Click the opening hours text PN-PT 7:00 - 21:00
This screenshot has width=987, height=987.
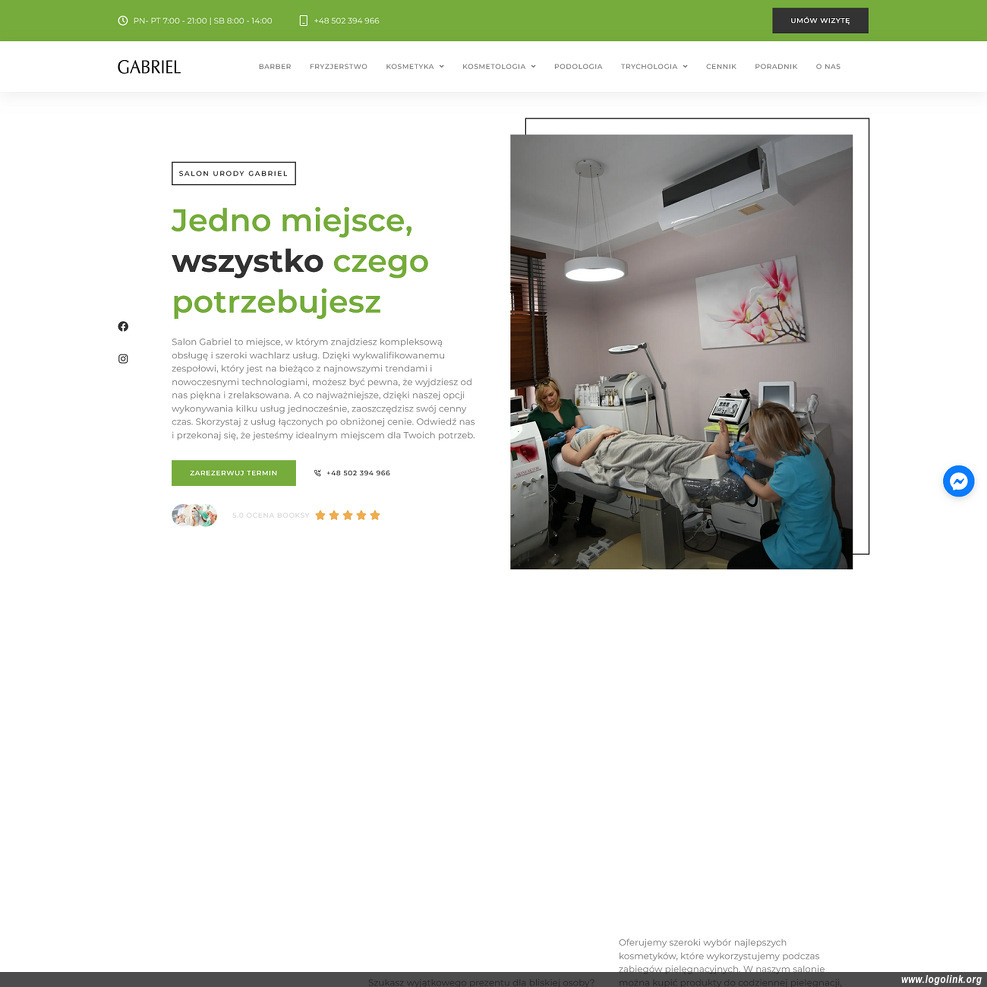click(x=203, y=21)
